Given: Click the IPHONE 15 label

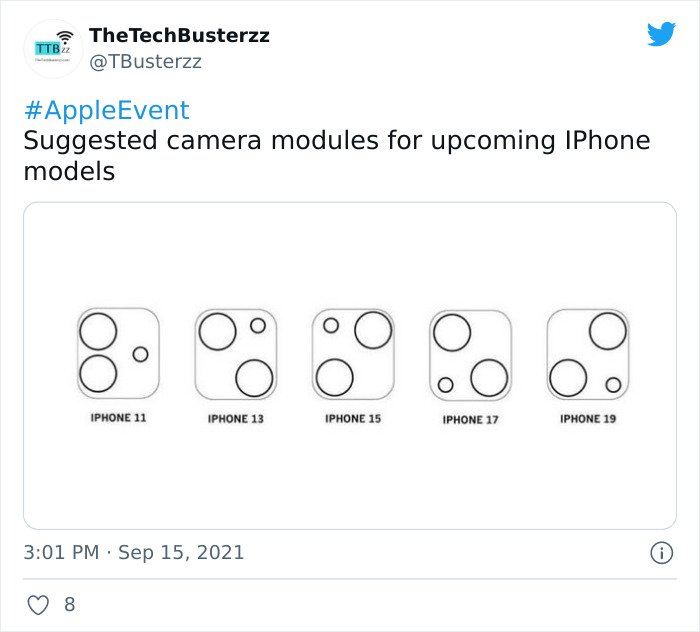Looking at the screenshot, I should point(353,419).
